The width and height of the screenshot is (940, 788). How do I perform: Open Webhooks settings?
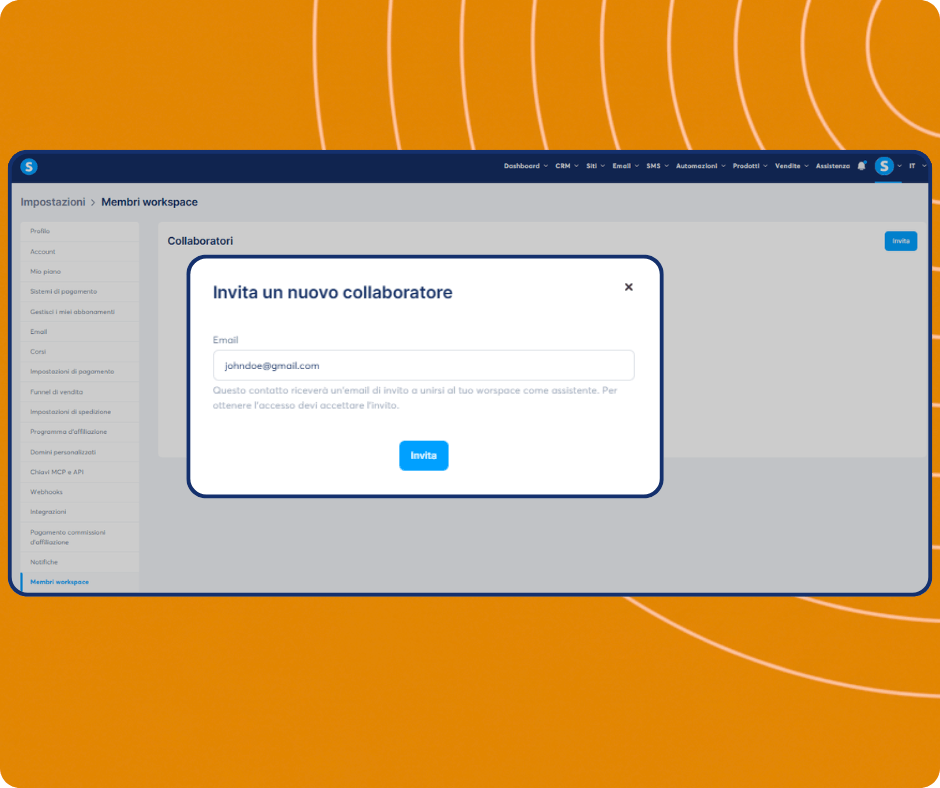(x=80, y=492)
